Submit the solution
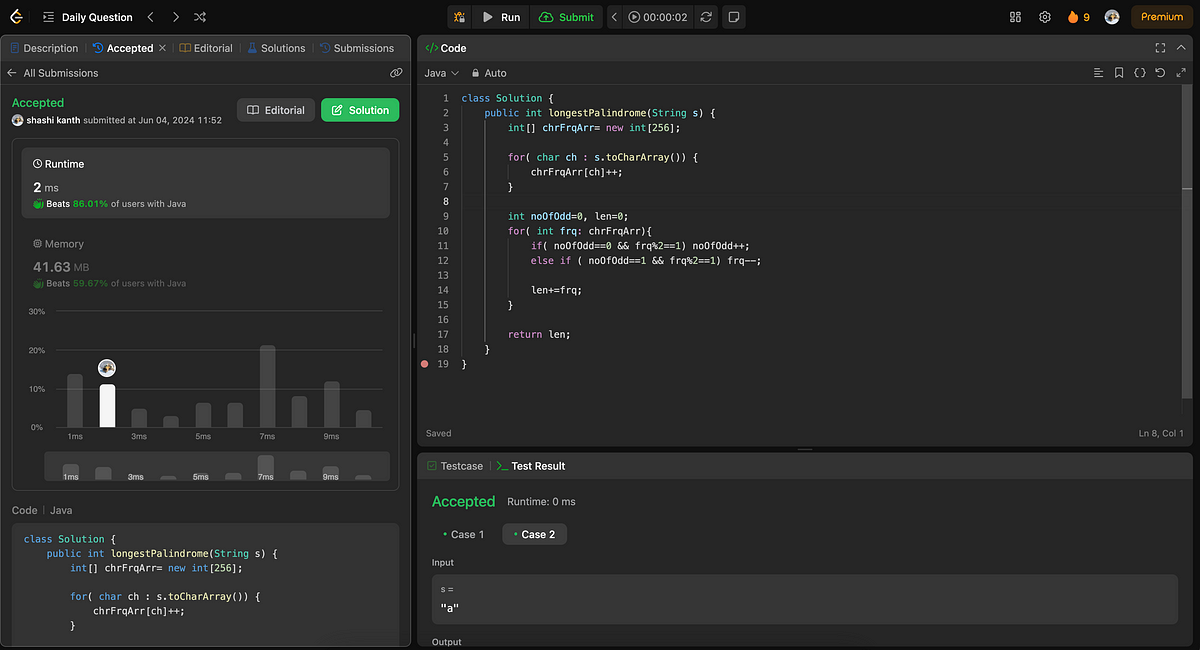Image resolution: width=1200 pixels, height=650 pixels. [567, 17]
